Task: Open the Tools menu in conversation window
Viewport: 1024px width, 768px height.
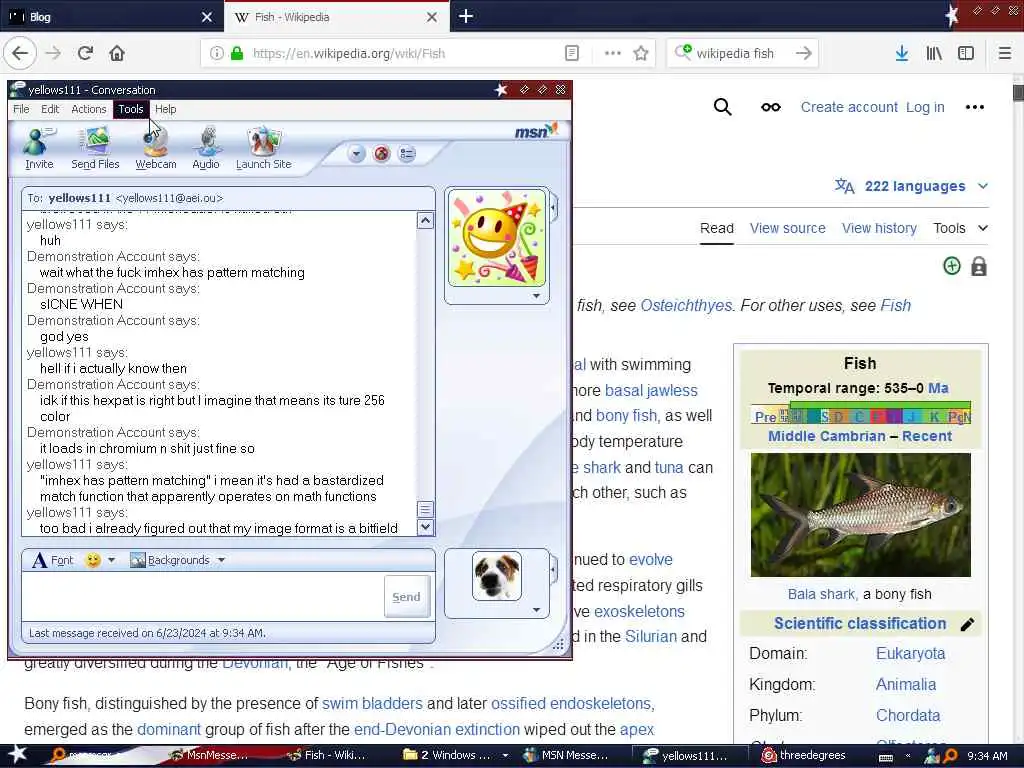Action: click(x=131, y=109)
